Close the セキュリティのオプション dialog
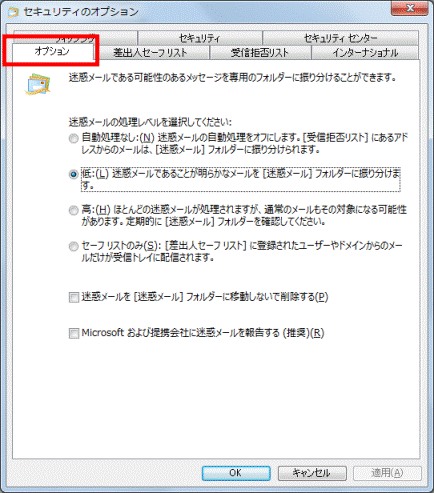This screenshot has width=434, height=493. [410, 9]
